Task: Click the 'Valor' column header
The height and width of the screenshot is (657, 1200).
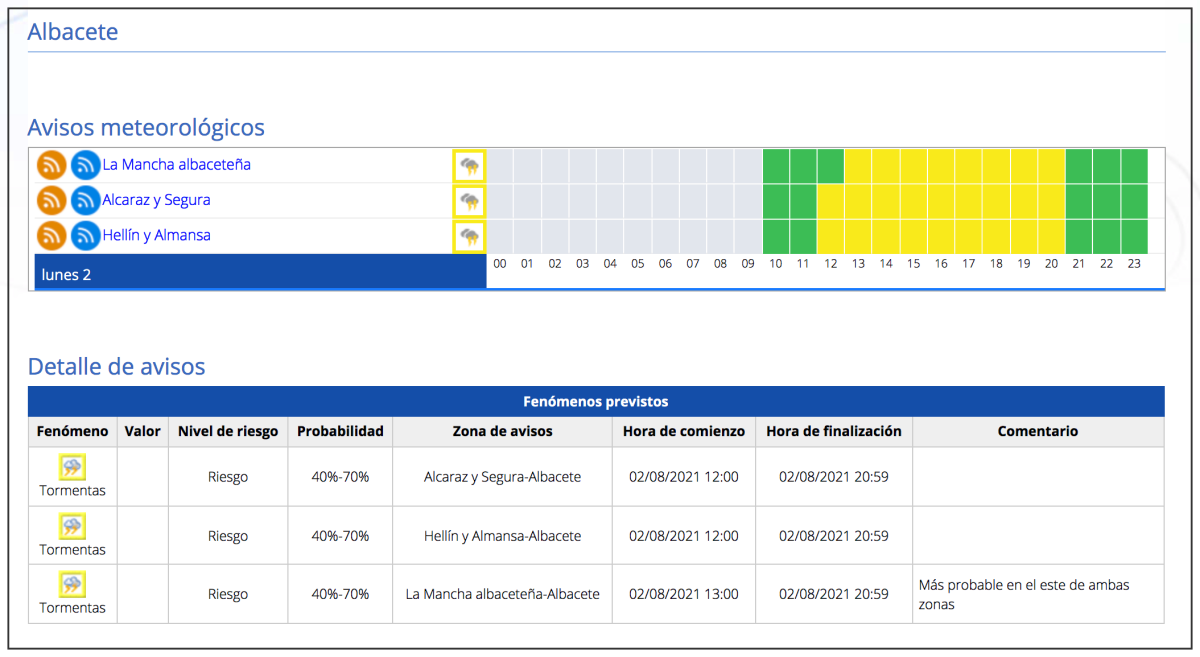Action: point(142,431)
